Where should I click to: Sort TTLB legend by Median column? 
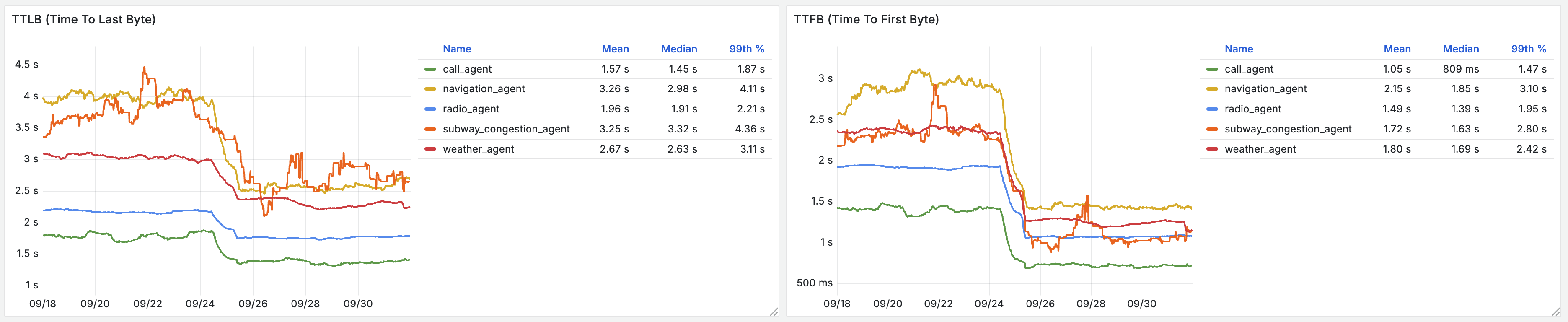point(679,49)
